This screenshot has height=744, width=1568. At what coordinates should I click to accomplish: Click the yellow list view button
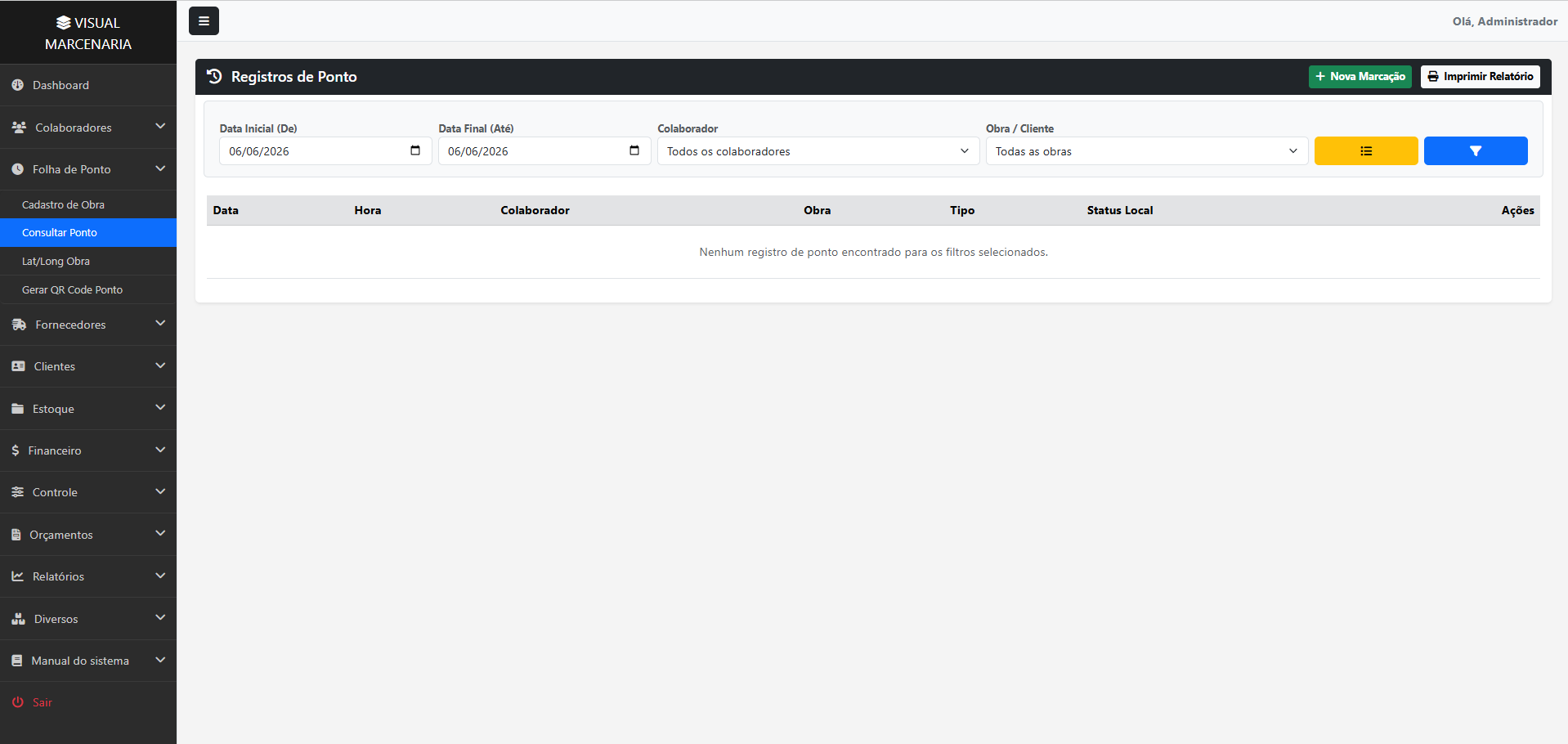(1365, 151)
